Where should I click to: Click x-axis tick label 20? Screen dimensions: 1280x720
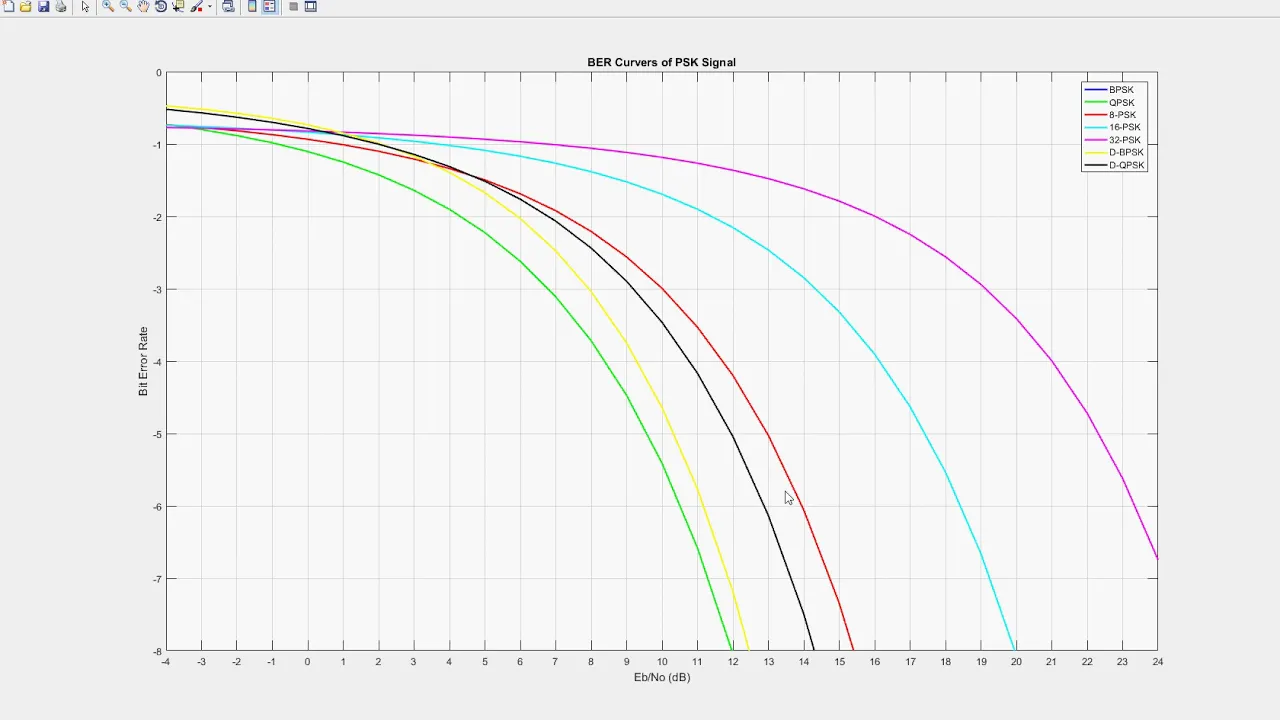(x=1016, y=662)
